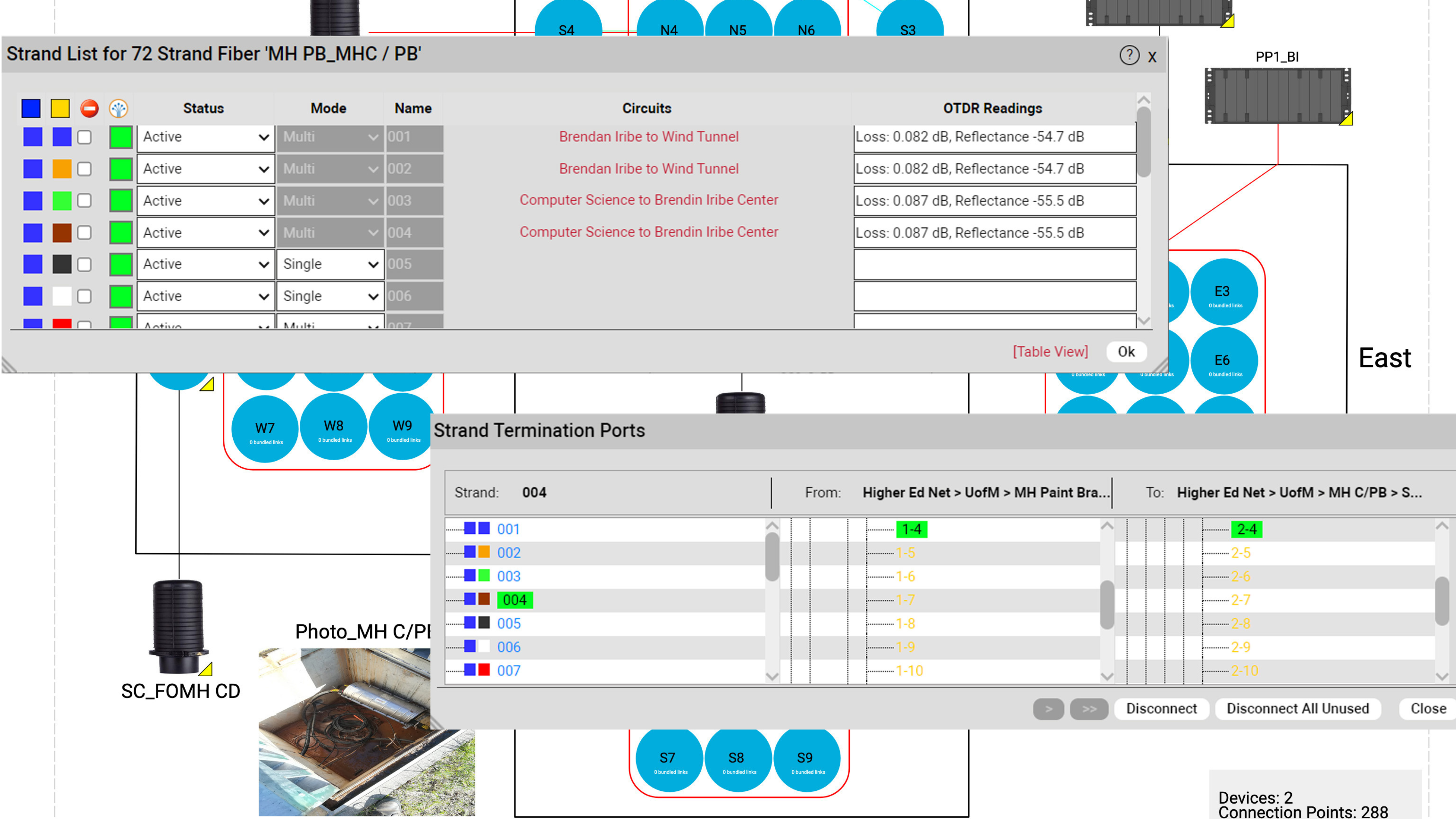Click the green status indicator for strand 001
Viewport: 1456px width, 819px height.
pyautogui.click(x=120, y=137)
